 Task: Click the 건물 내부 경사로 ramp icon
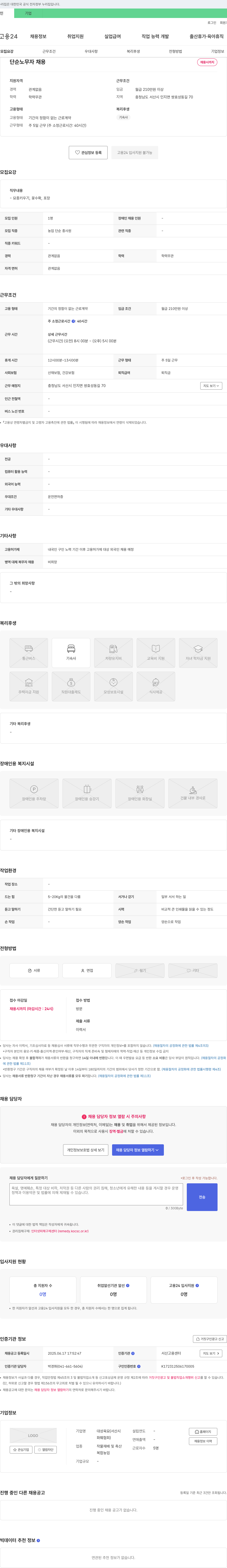[x=193, y=793]
